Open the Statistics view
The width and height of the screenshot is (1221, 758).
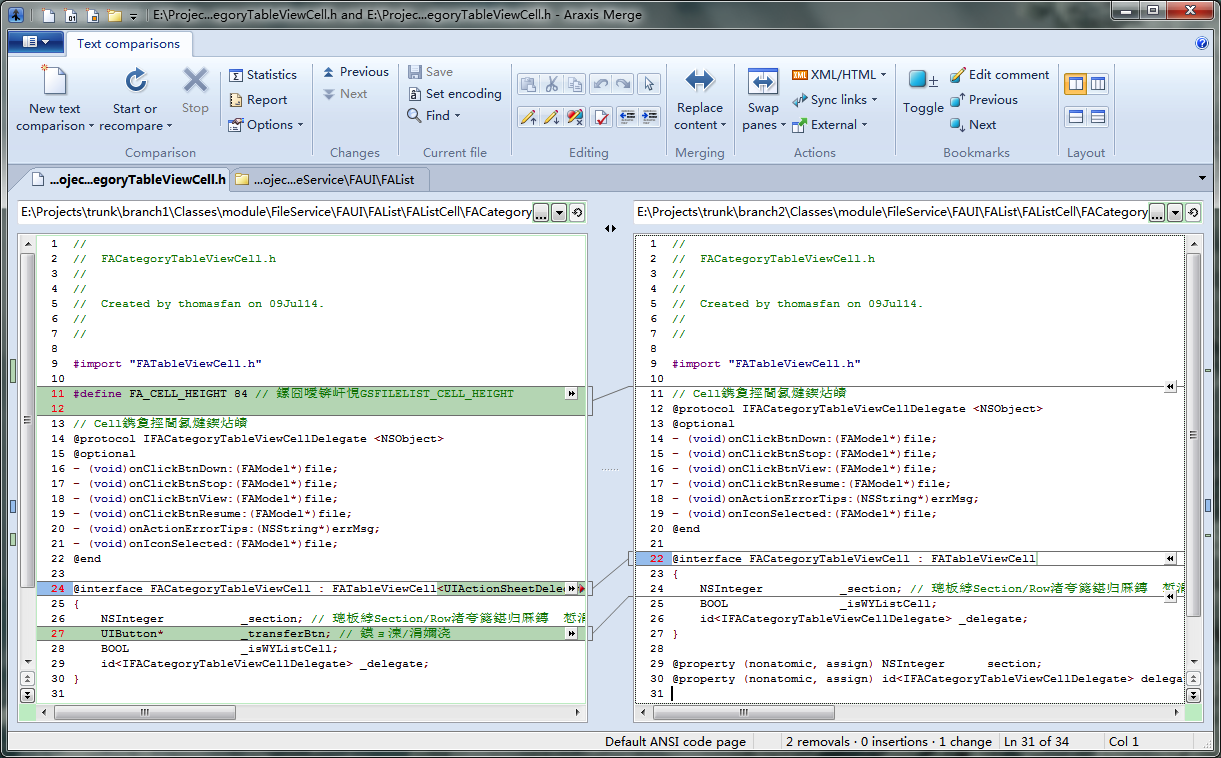[x=263, y=75]
